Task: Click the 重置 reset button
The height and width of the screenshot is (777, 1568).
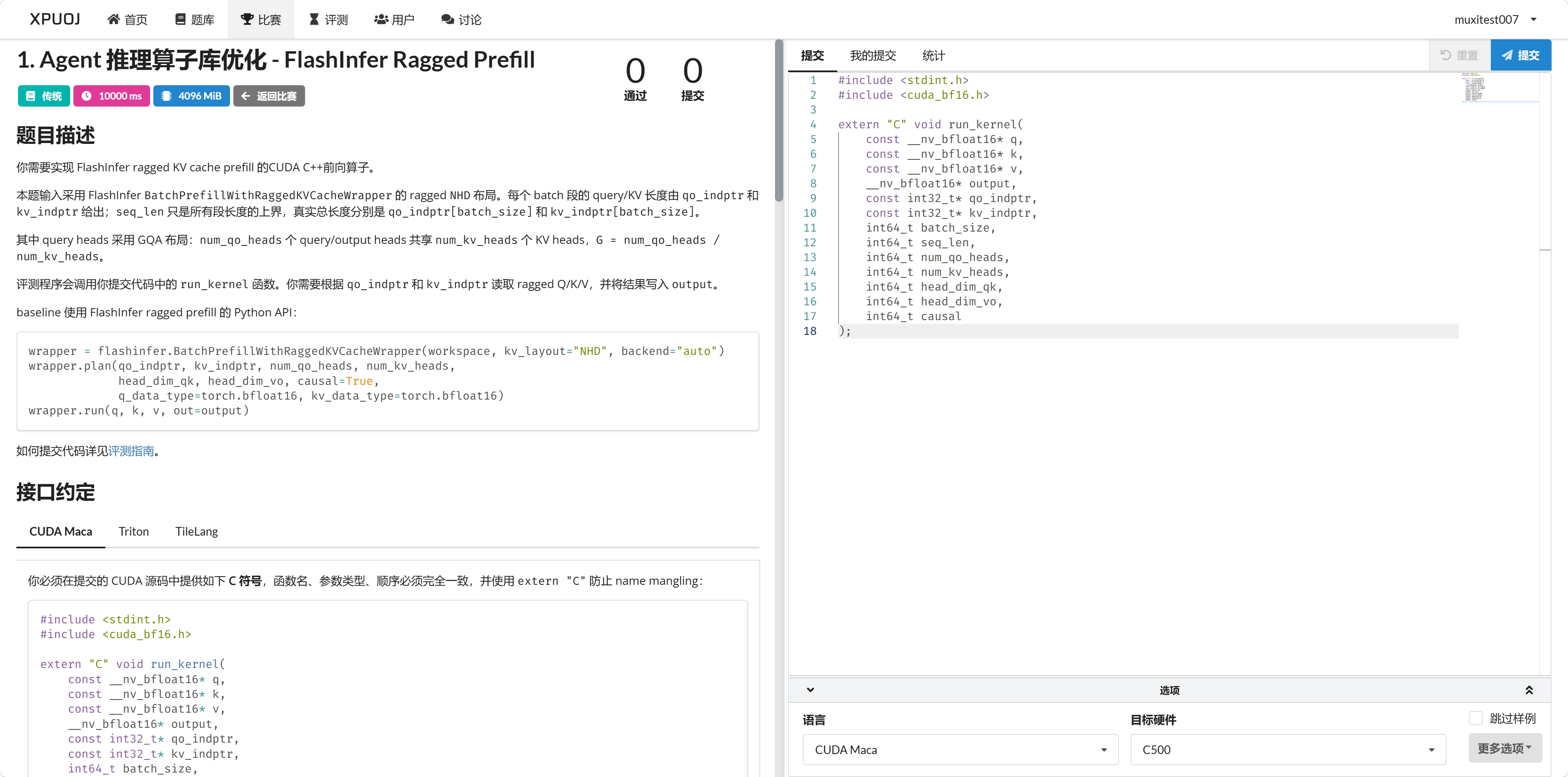Action: click(1460, 55)
